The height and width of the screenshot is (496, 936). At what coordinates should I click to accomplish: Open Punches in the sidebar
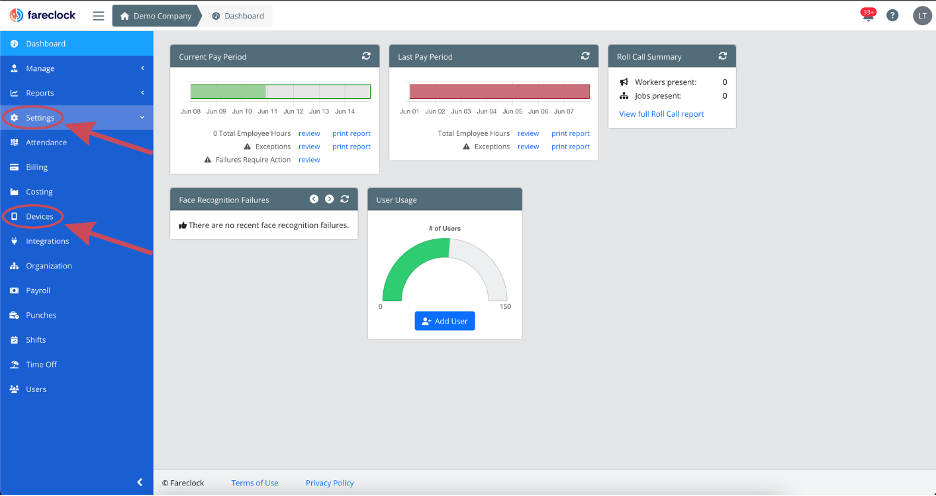point(76,315)
